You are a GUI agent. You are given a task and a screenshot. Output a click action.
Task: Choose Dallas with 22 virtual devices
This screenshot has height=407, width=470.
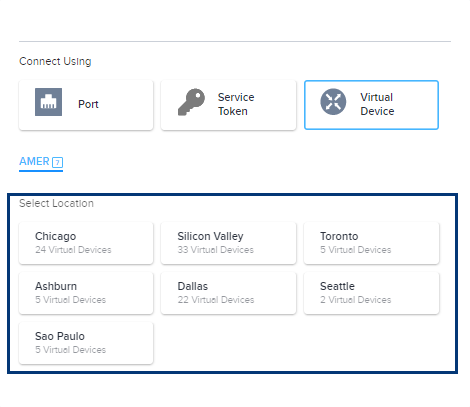(x=228, y=293)
